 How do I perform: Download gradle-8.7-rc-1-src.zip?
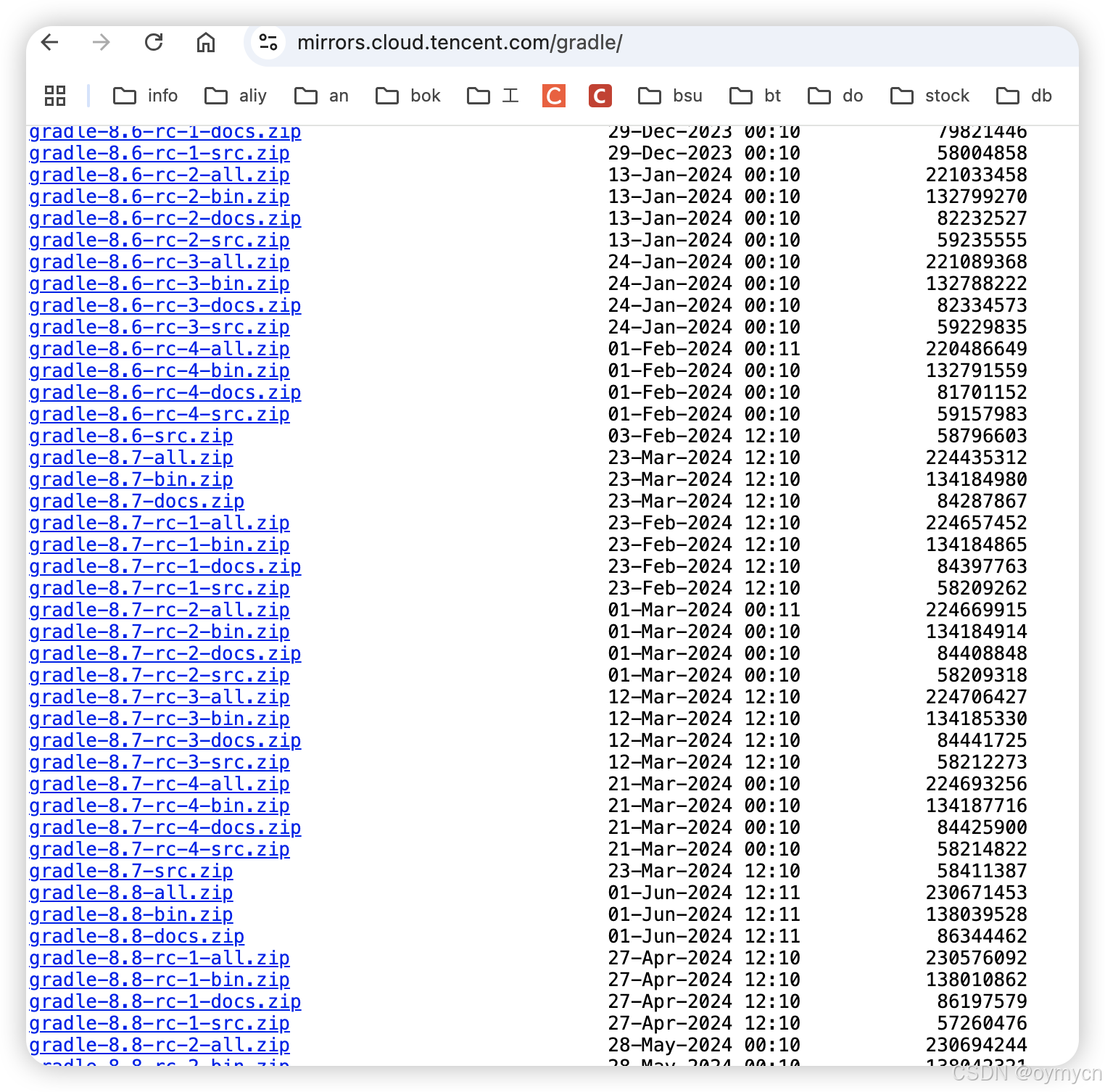pyautogui.click(x=160, y=588)
